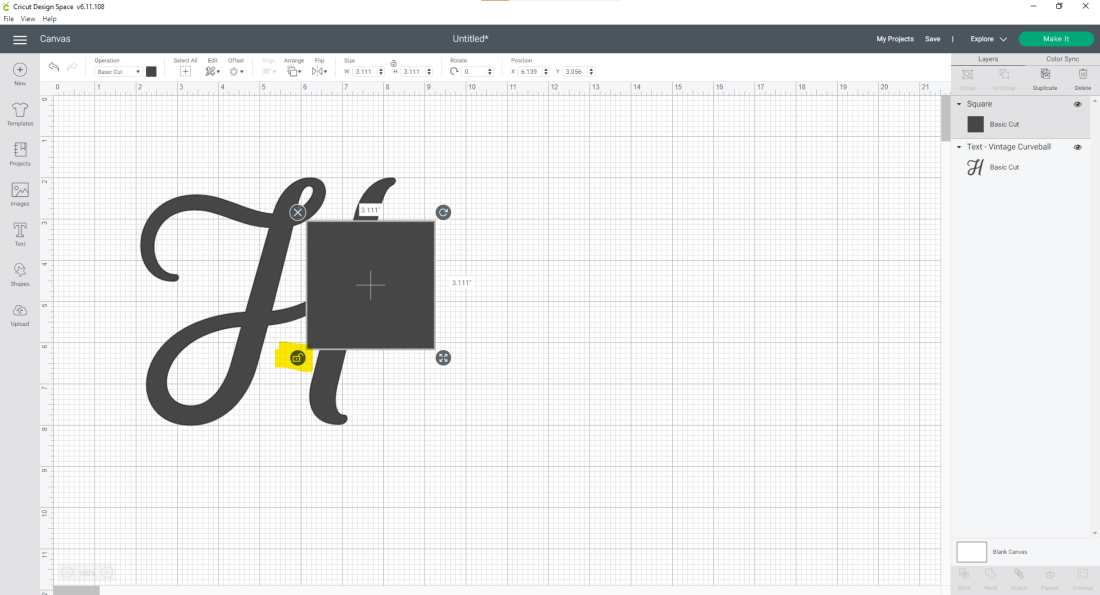Duplicate the selected layer
The image size is (1100, 595).
1045,78
